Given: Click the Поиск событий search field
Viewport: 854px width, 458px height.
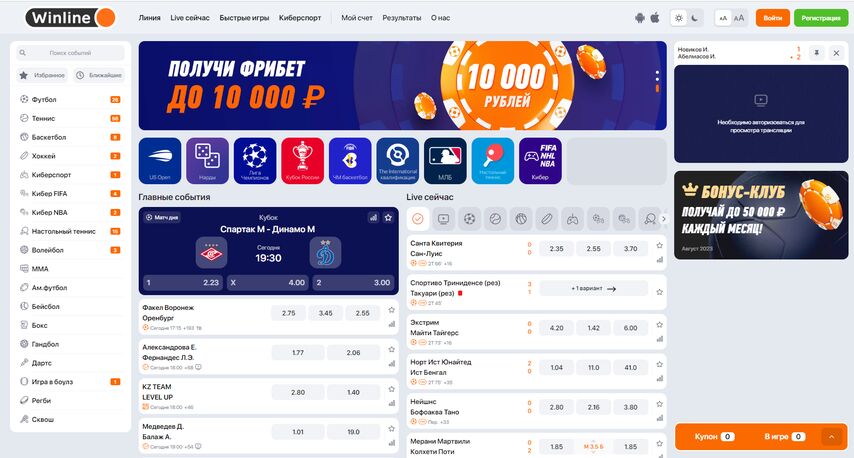Looking at the screenshot, I should point(70,53).
